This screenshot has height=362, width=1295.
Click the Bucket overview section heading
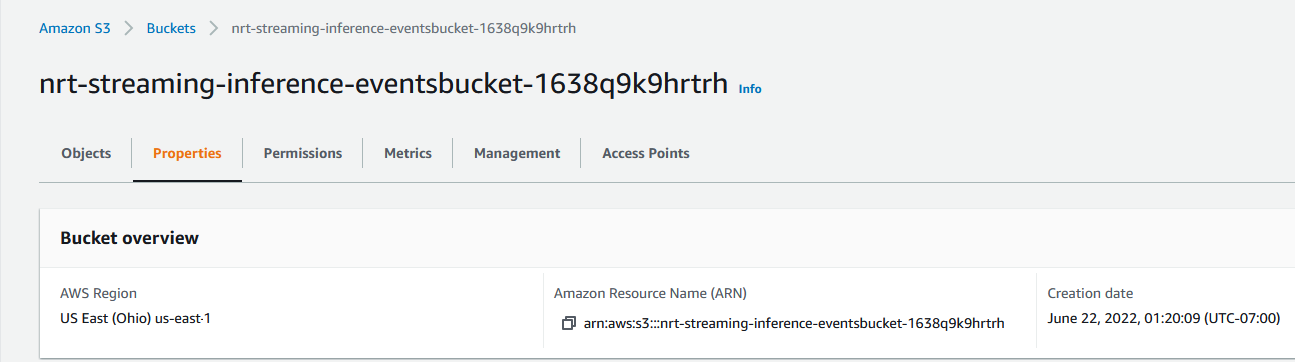point(130,238)
